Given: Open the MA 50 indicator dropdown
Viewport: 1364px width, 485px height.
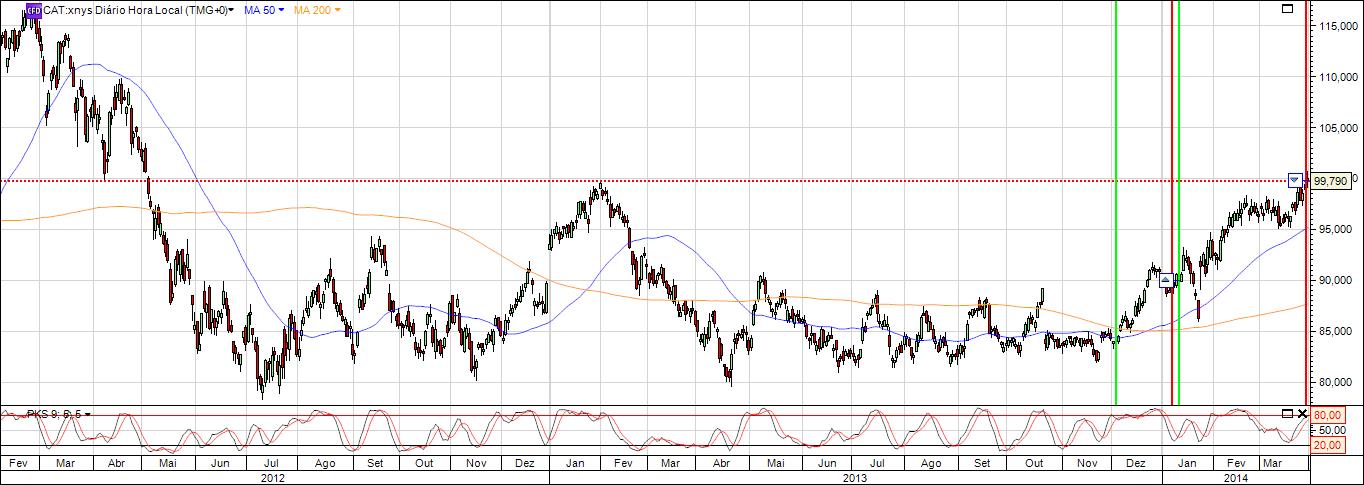Looking at the screenshot, I should click(282, 10).
